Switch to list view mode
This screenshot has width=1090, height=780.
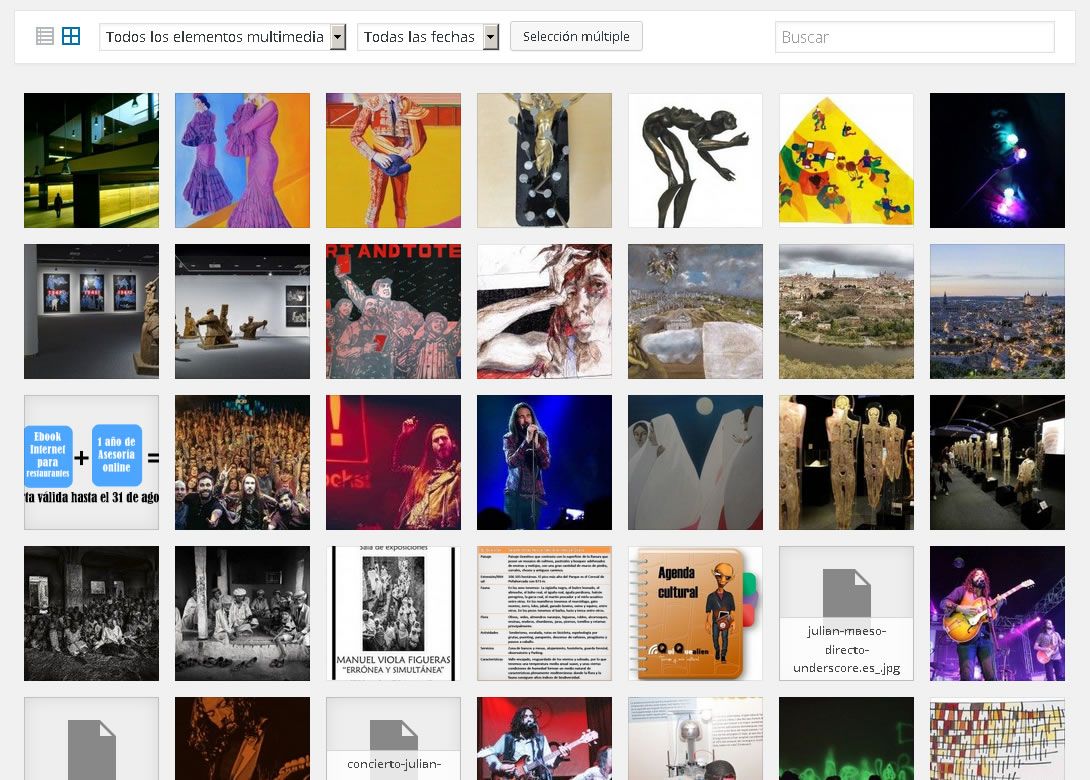tap(44, 36)
